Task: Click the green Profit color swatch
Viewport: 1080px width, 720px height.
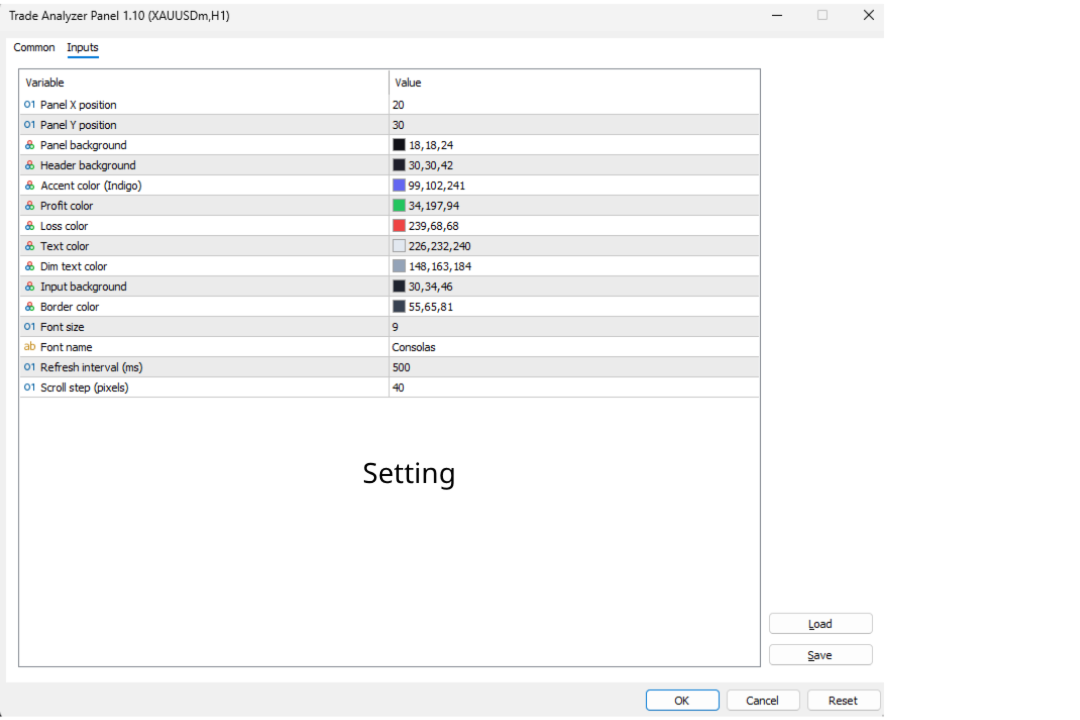Action: point(399,206)
